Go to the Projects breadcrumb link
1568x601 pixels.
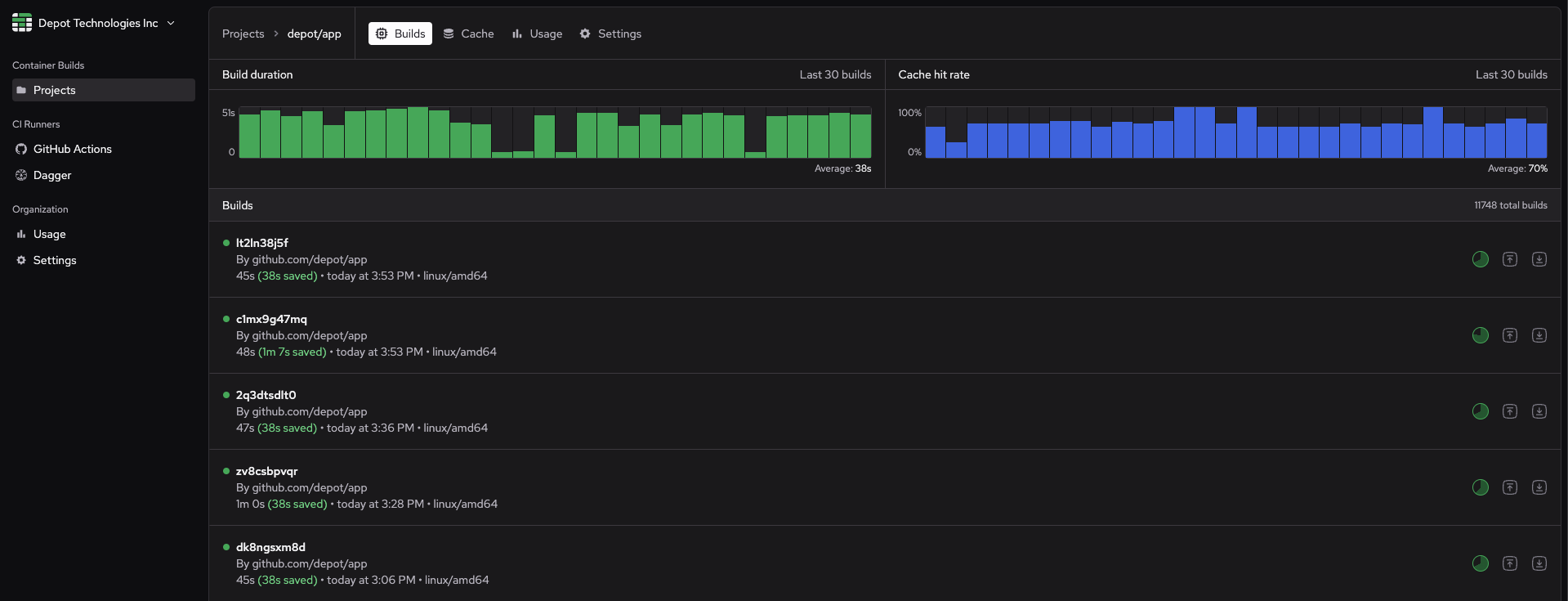(x=243, y=34)
